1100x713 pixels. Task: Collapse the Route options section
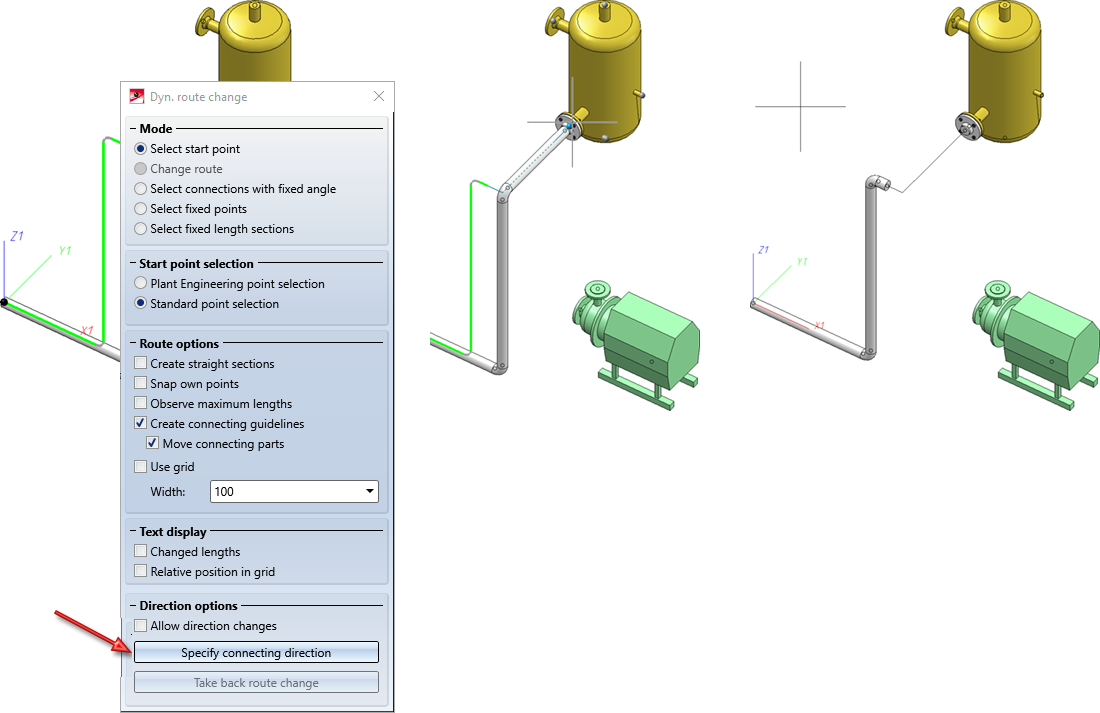133,344
